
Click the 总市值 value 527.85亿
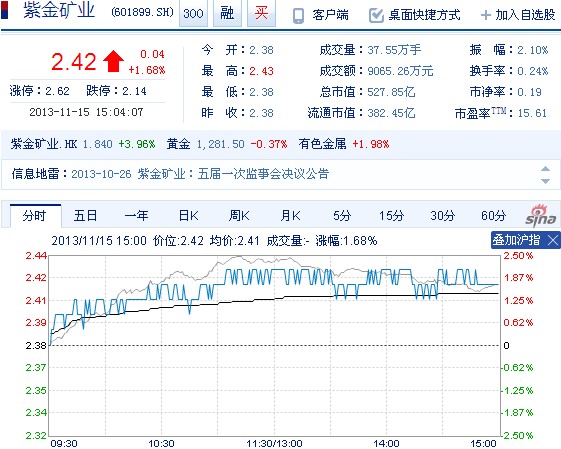[391, 92]
